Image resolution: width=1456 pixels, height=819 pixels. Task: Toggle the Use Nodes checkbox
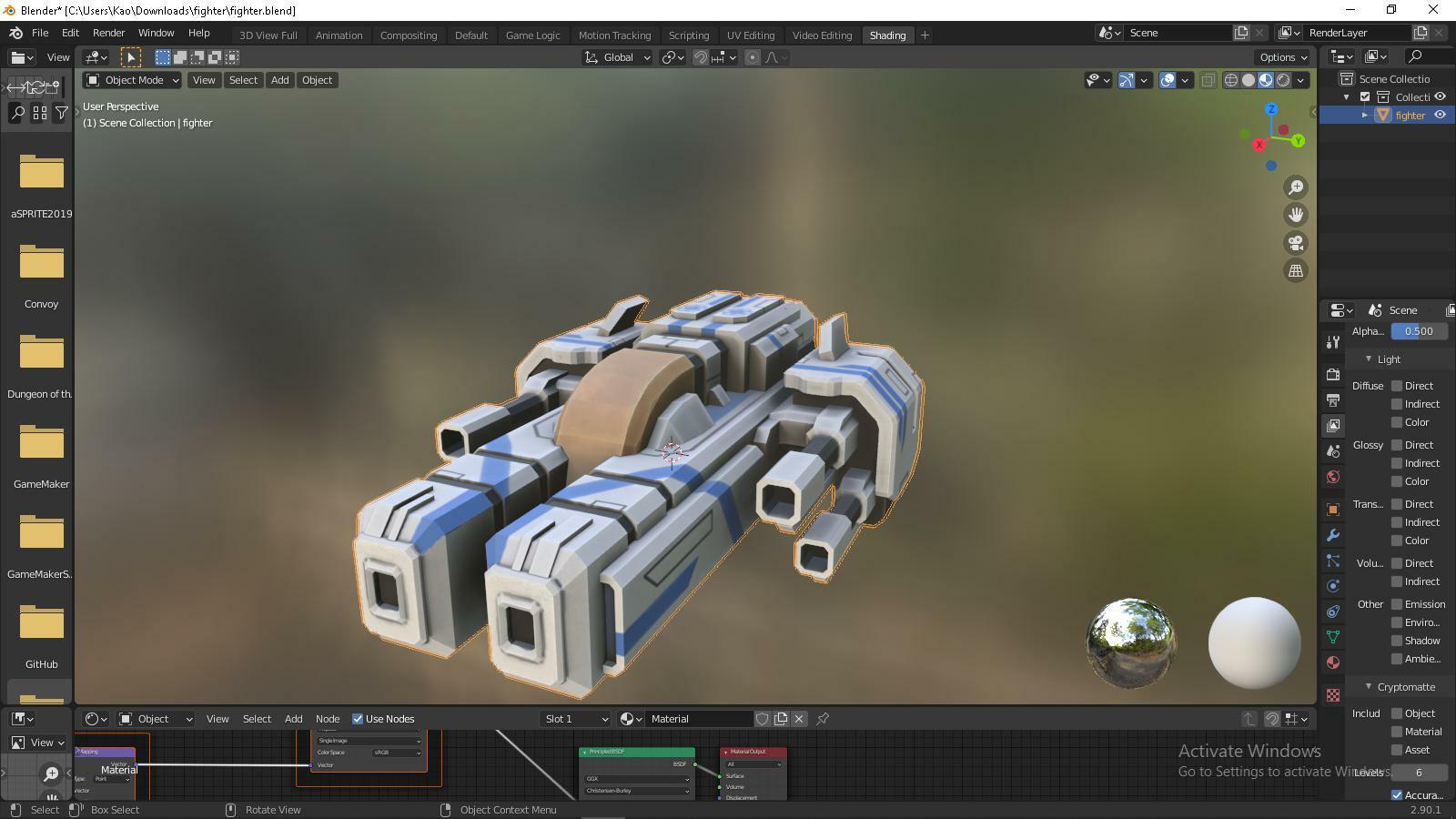(x=358, y=719)
